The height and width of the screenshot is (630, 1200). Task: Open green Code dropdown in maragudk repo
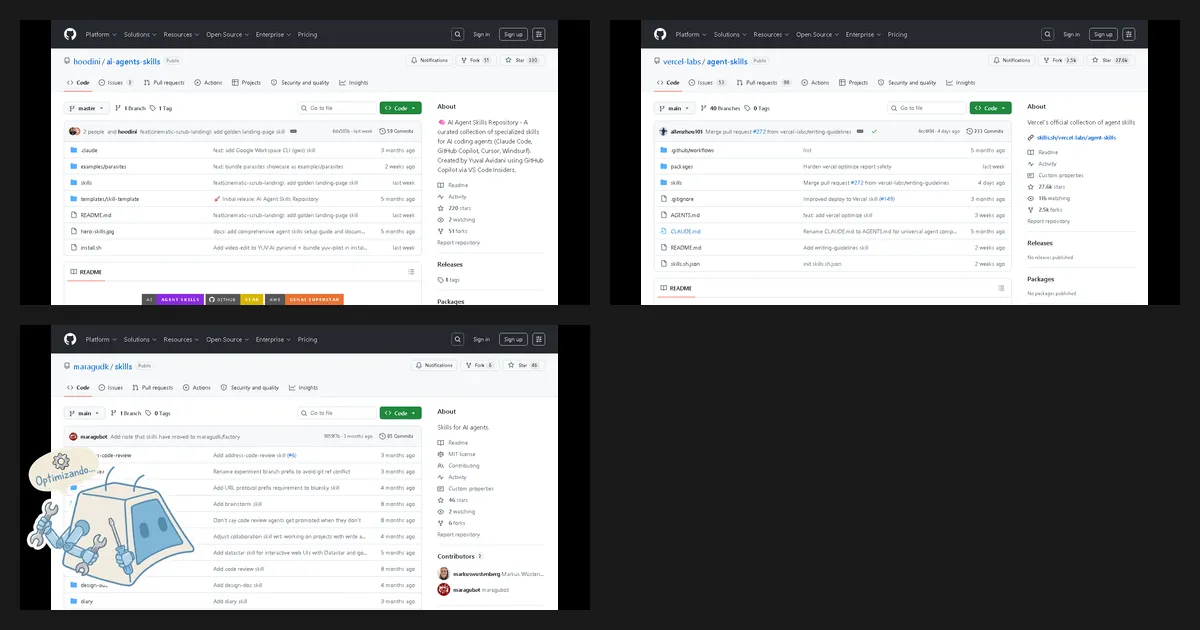(x=400, y=413)
